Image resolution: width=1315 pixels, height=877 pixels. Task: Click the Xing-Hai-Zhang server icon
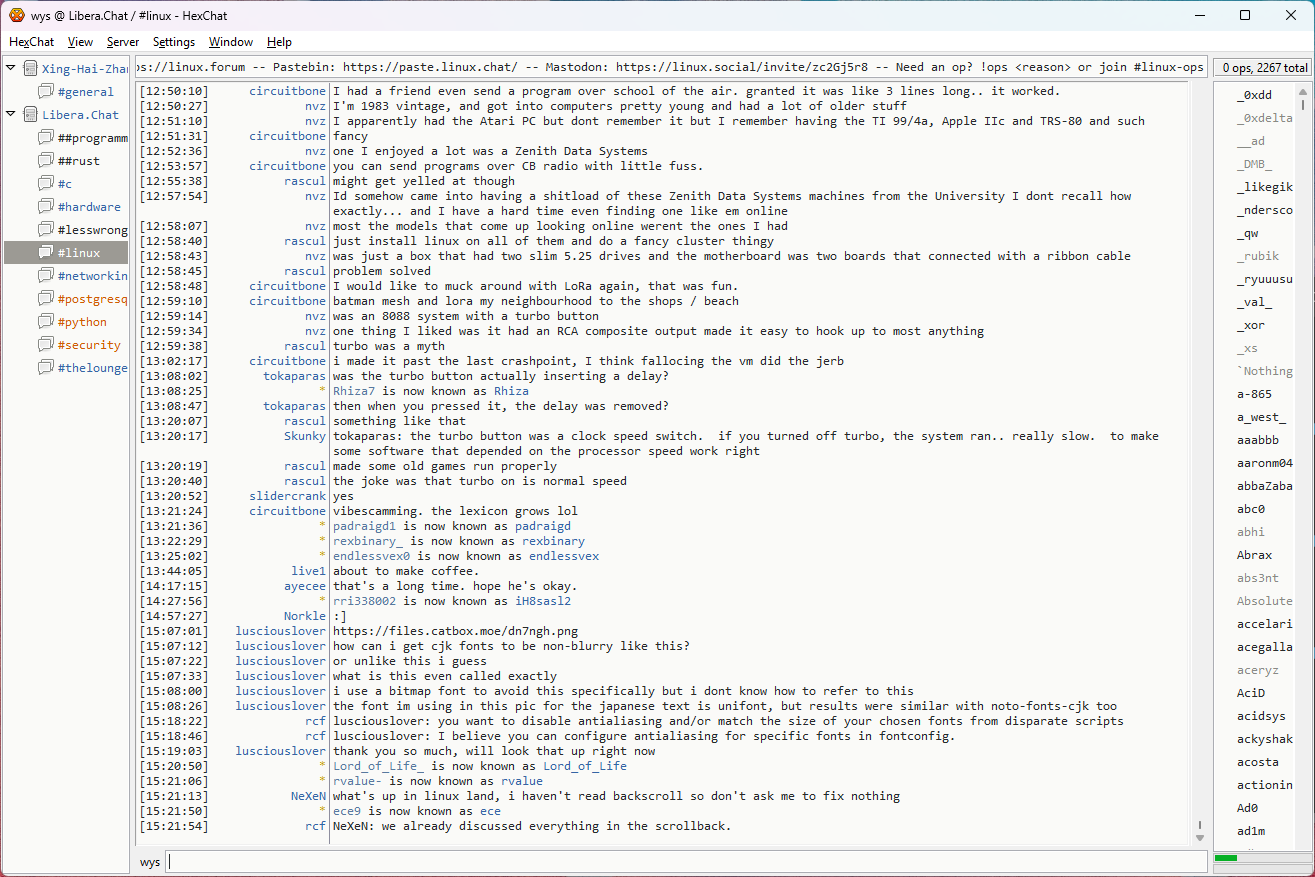[31, 69]
